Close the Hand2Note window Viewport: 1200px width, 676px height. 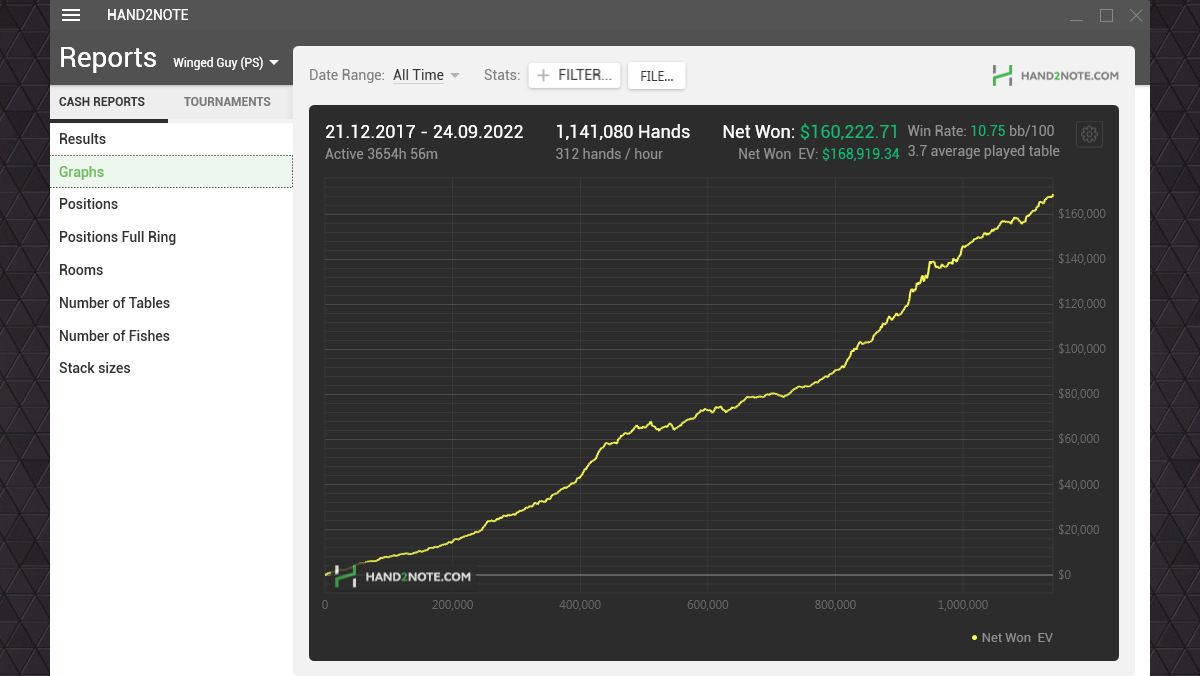[x=1136, y=15]
